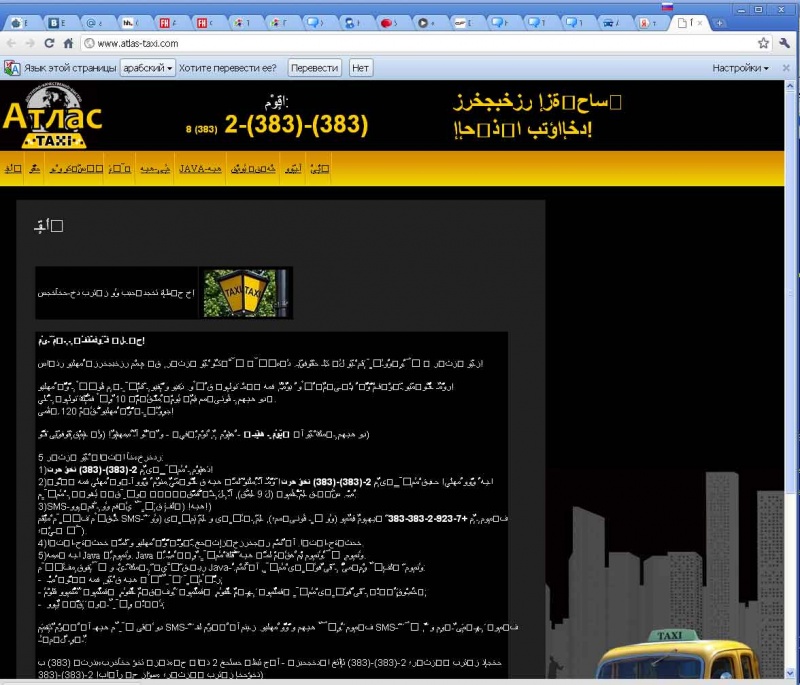Screen dimensions: 800x685
Task: Open the wrench settings menu
Action: pyautogui.click(x=785, y=43)
